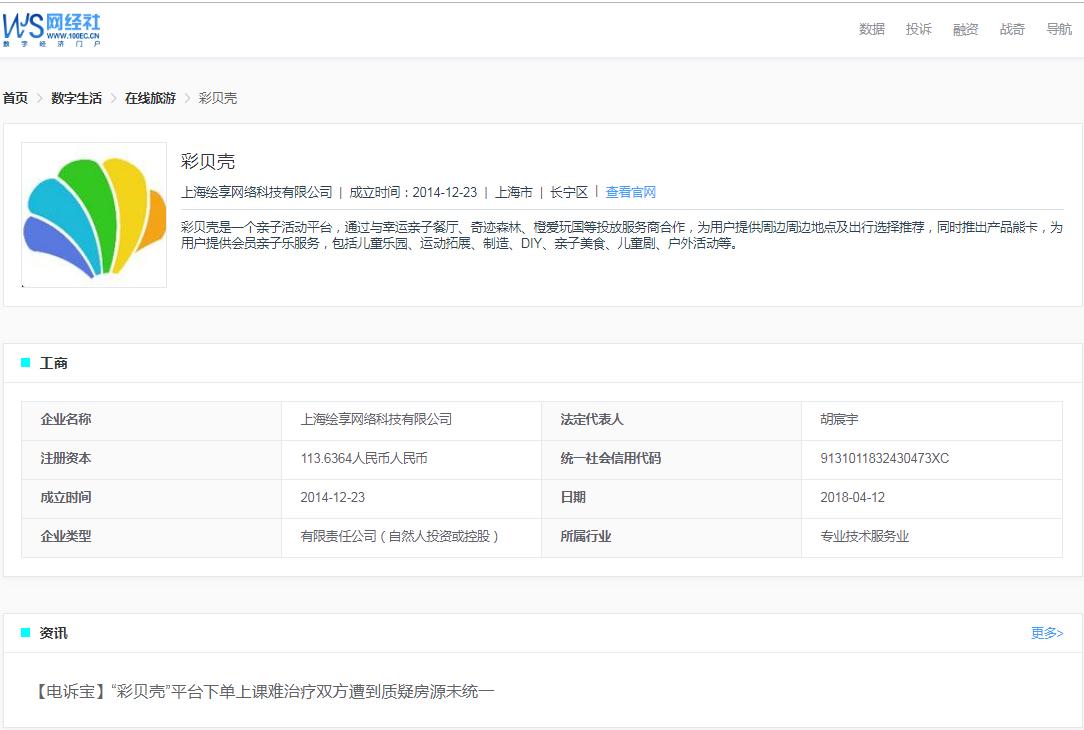Open the 战奇 navigation item
The height and width of the screenshot is (730, 1084).
pos(1011,29)
